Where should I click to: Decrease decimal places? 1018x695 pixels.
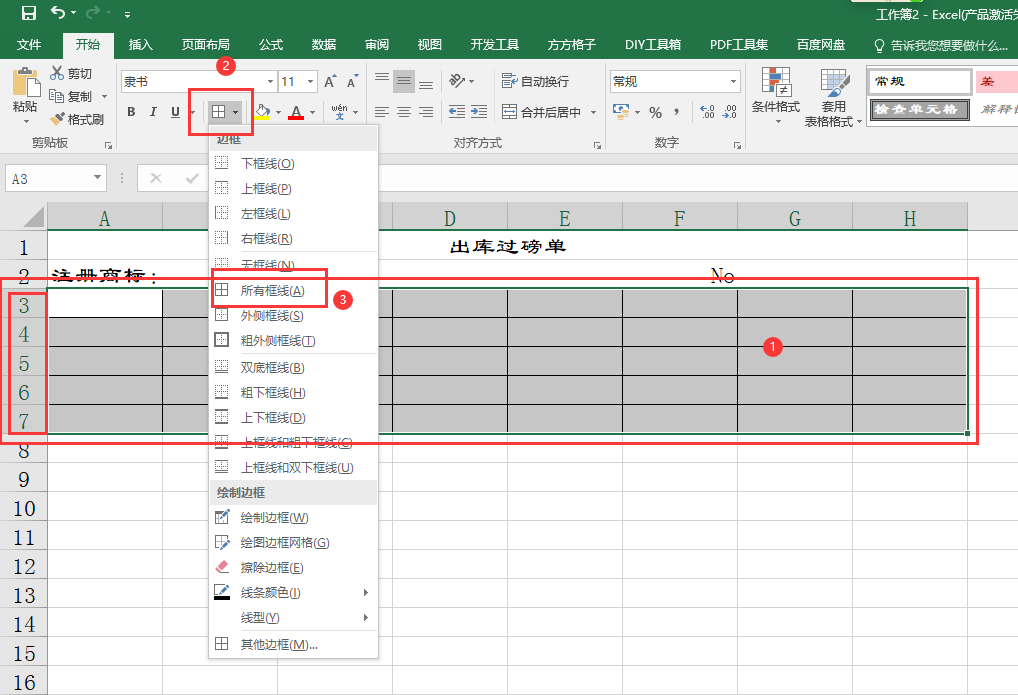tap(730, 112)
